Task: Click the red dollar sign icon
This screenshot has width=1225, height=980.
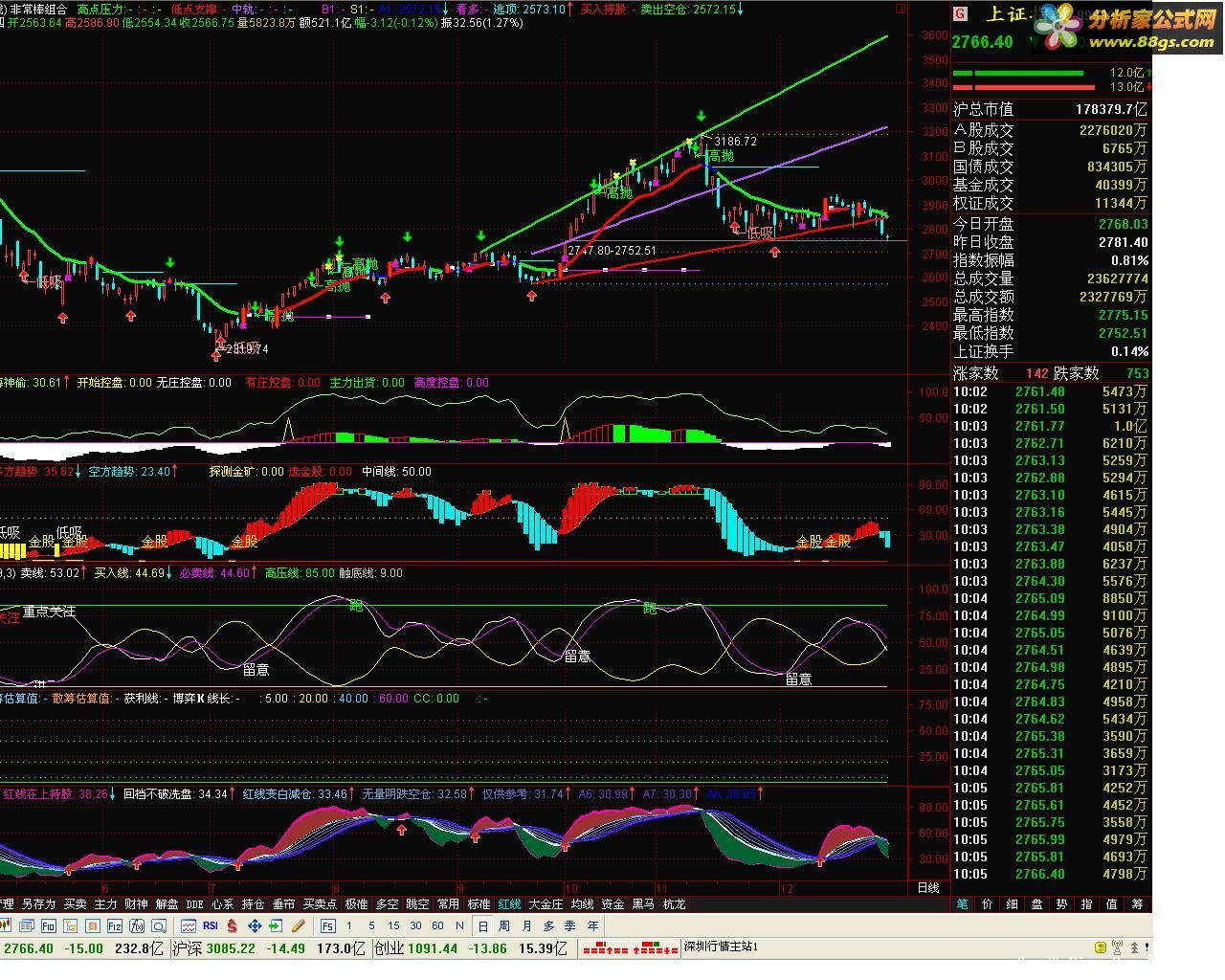Action: pos(233,925)
